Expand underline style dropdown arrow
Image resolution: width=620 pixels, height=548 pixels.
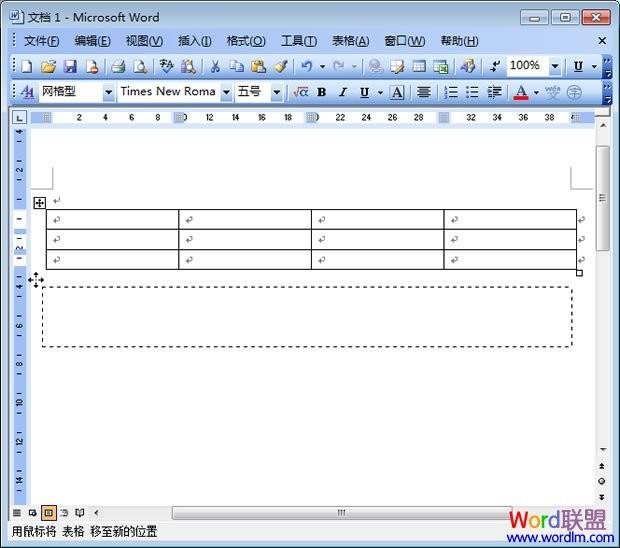pos(380,93)
